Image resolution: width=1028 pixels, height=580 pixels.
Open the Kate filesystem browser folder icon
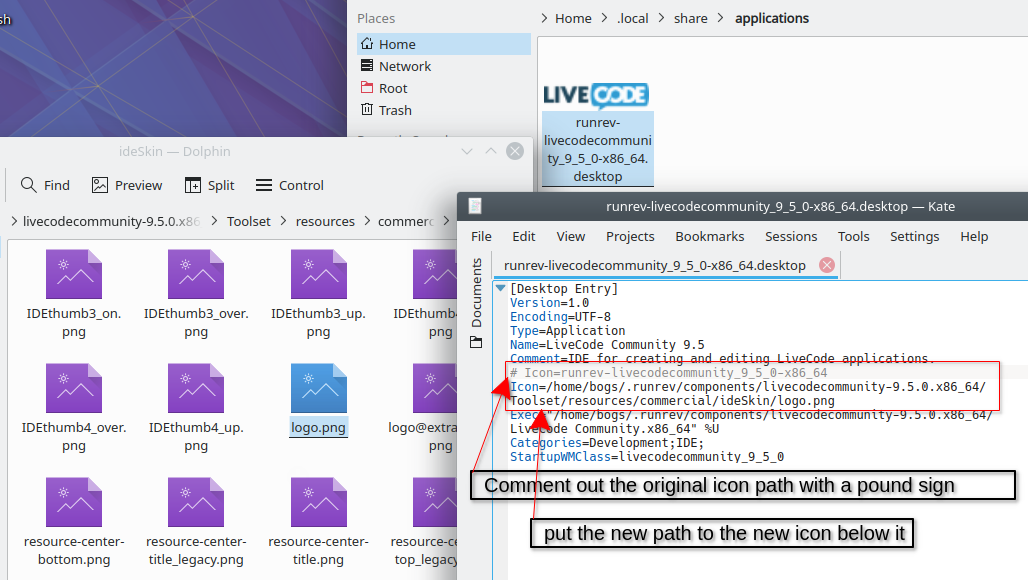pos(476,342)
